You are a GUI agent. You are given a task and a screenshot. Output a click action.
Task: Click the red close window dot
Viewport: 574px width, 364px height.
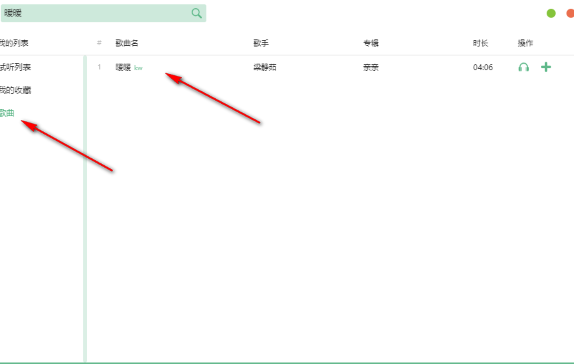[570, 14]
